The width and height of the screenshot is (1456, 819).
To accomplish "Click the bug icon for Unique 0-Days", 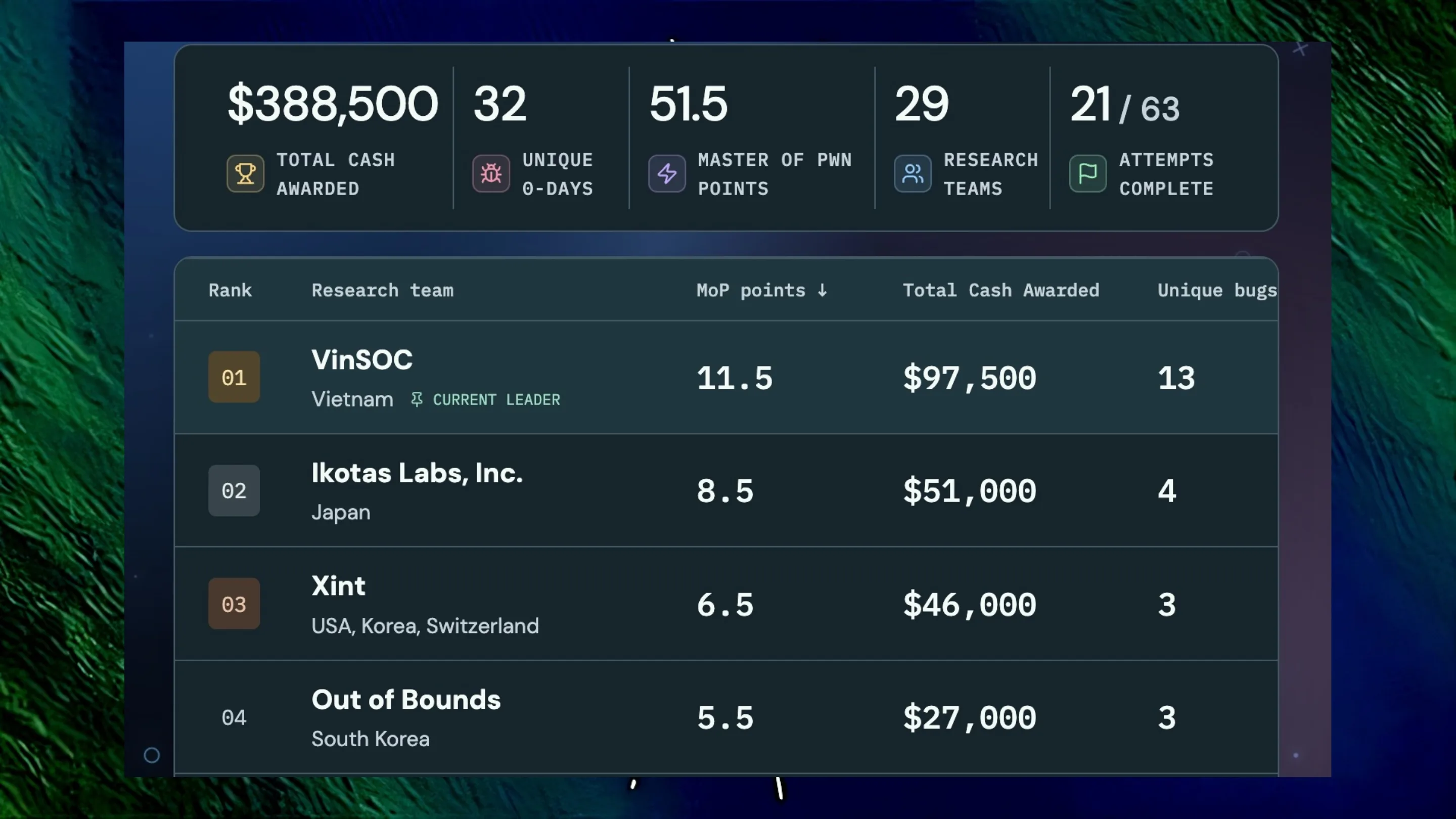I will click(x=491, y=173).
